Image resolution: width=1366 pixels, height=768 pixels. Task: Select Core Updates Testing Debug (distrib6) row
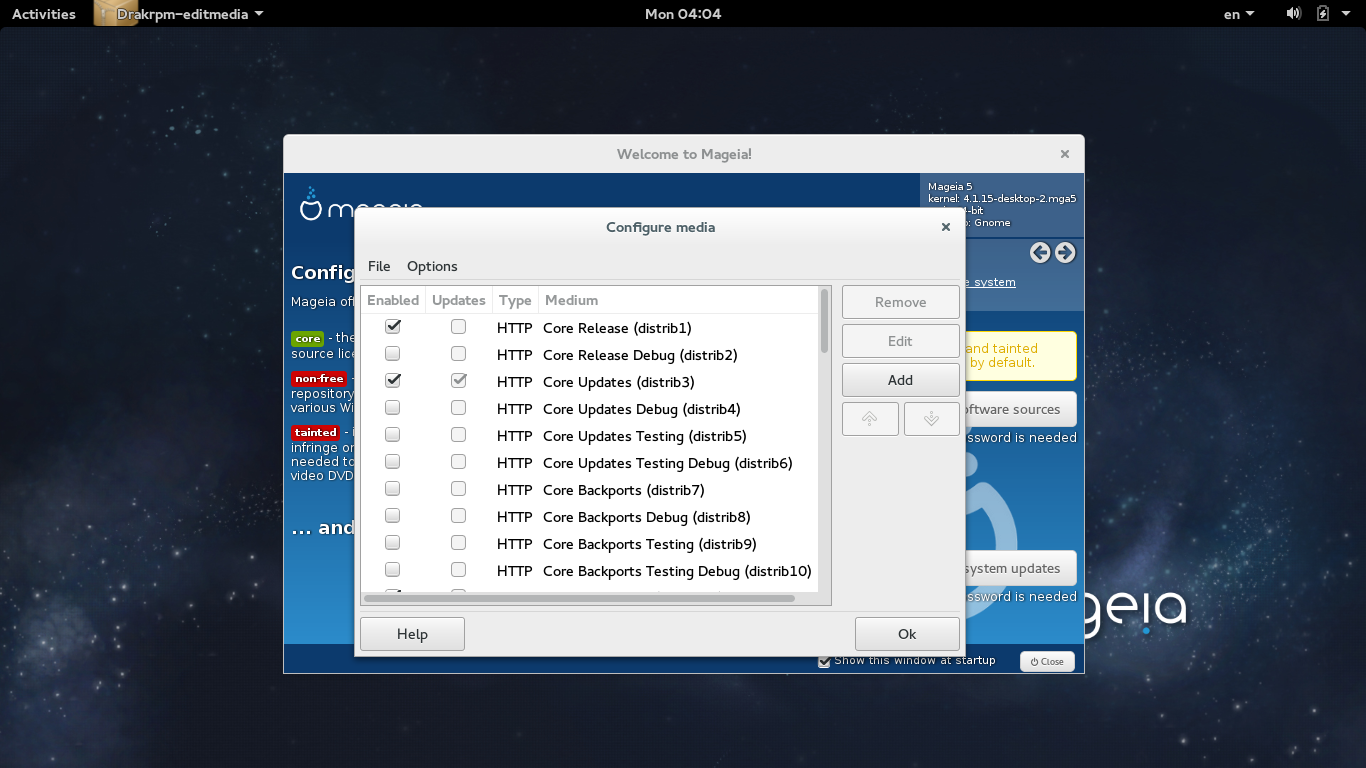[589, 462]
